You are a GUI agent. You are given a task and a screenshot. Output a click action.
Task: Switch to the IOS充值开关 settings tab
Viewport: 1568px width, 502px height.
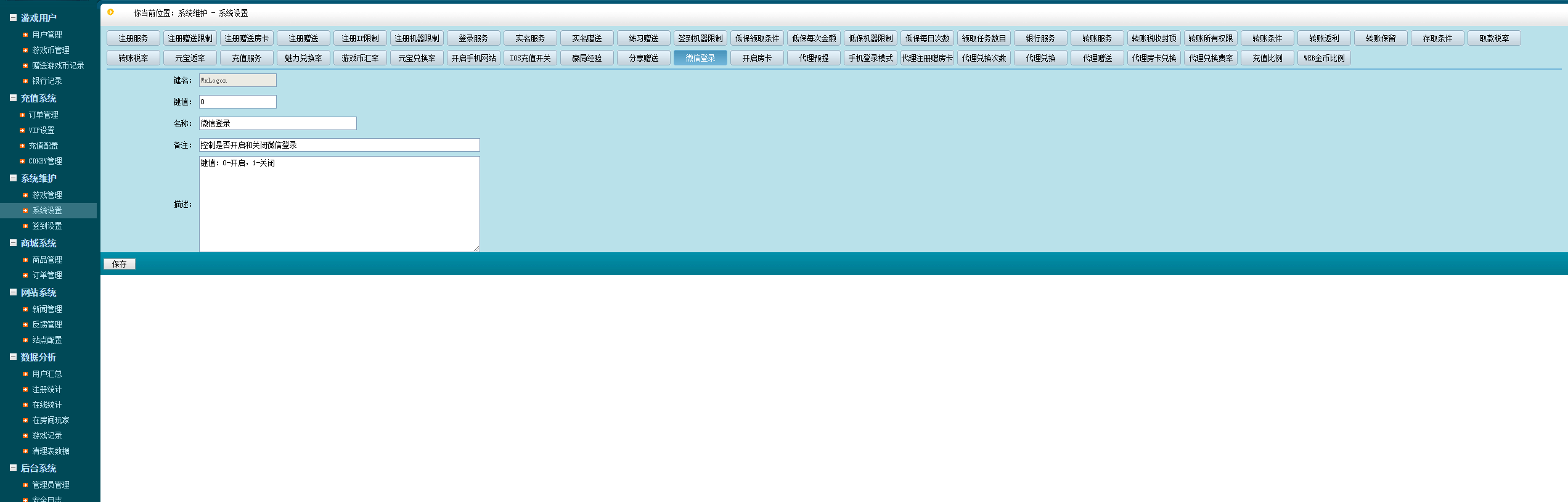pyautogui.click(x=530, y=58)
